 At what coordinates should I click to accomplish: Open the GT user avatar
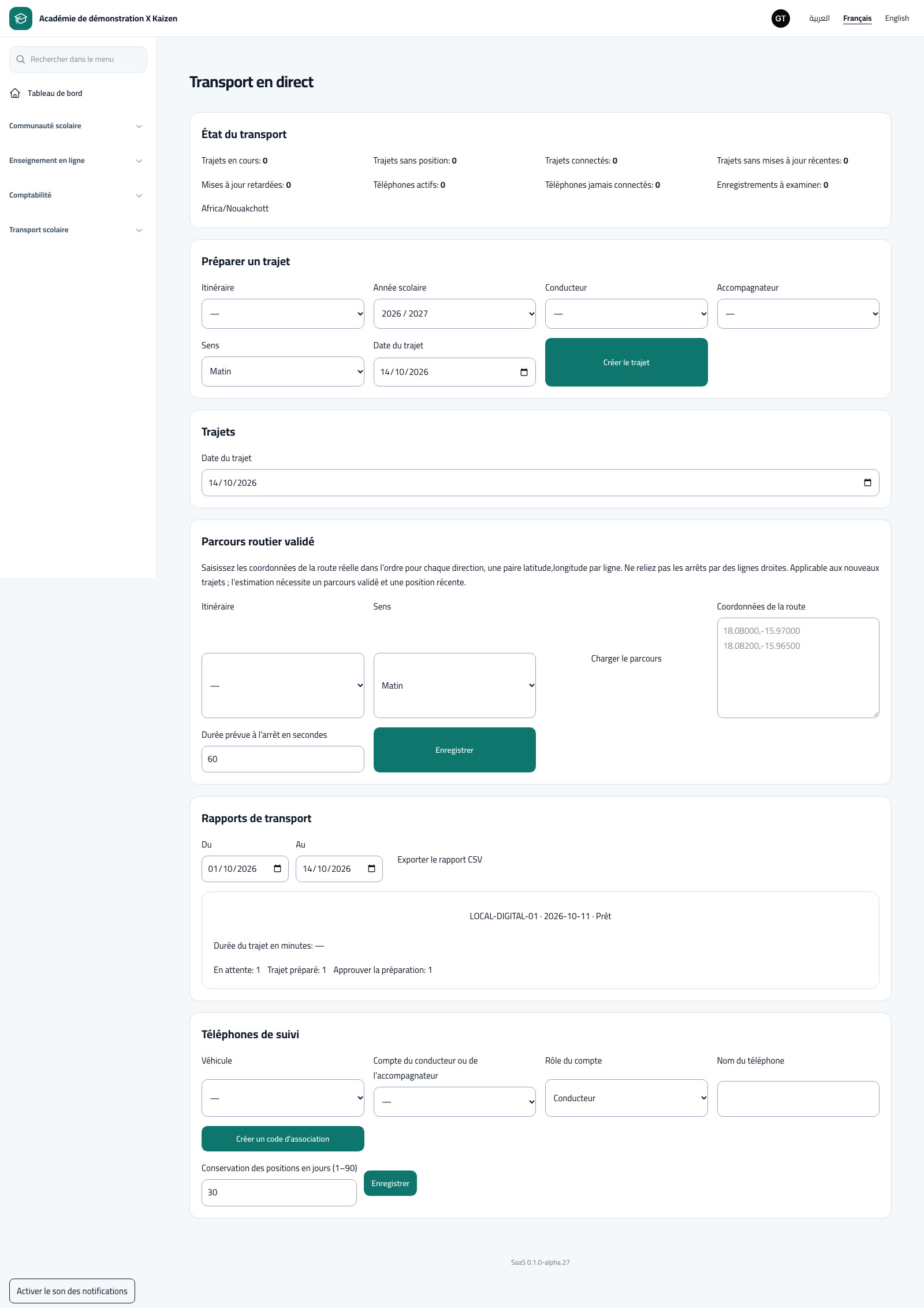(x=780, y=18)
